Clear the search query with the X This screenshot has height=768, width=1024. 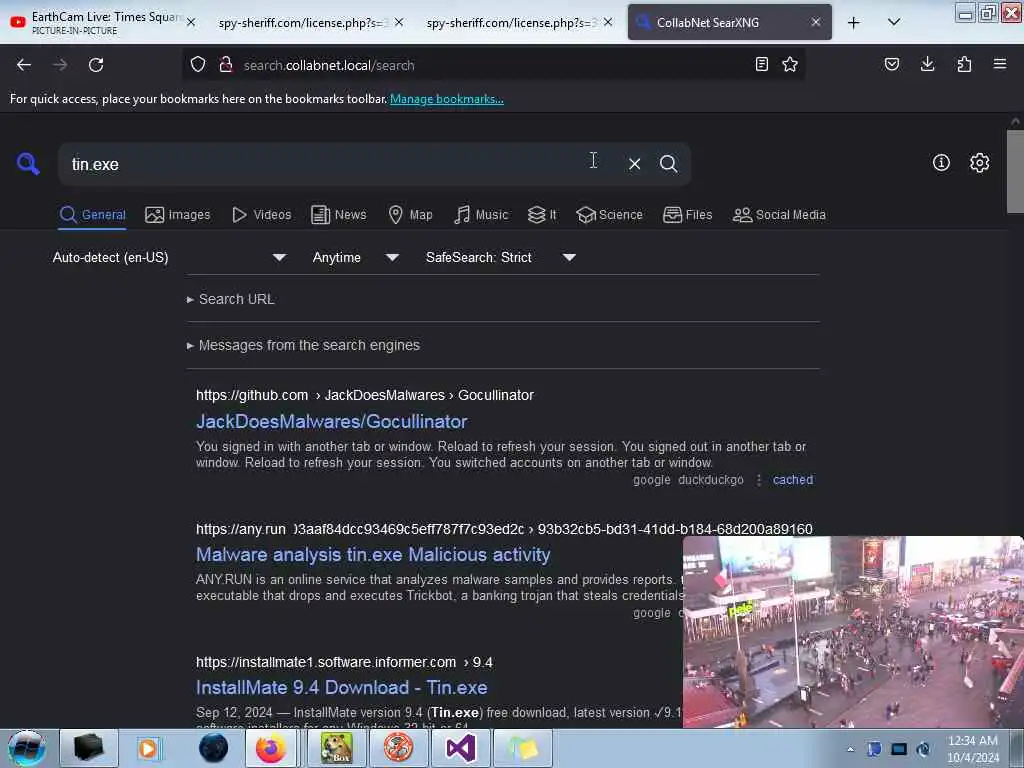point(634,164)
